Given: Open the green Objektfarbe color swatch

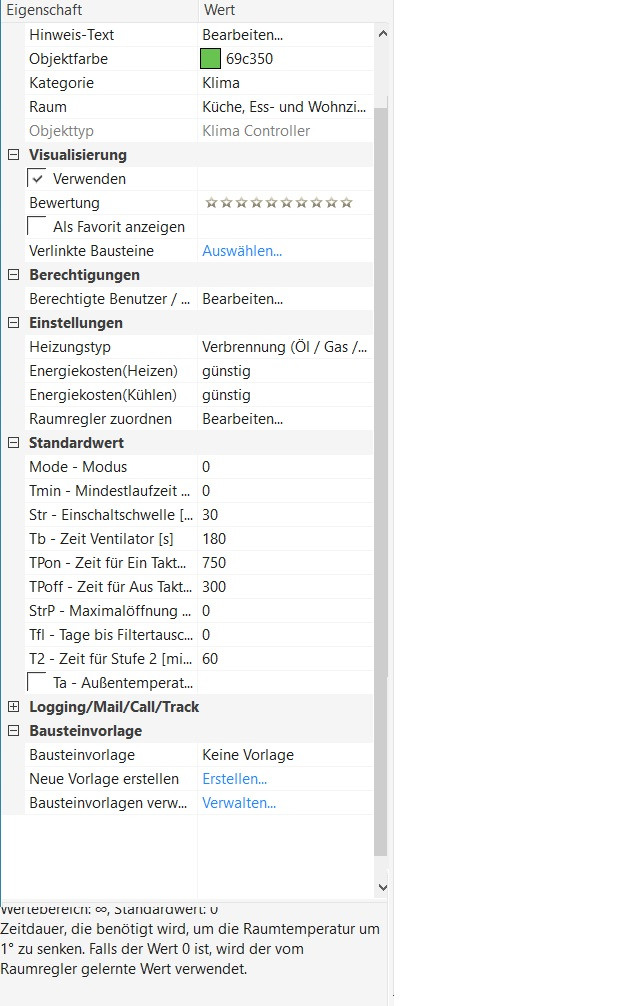Looking at the screenshot, I should (210, 59).
